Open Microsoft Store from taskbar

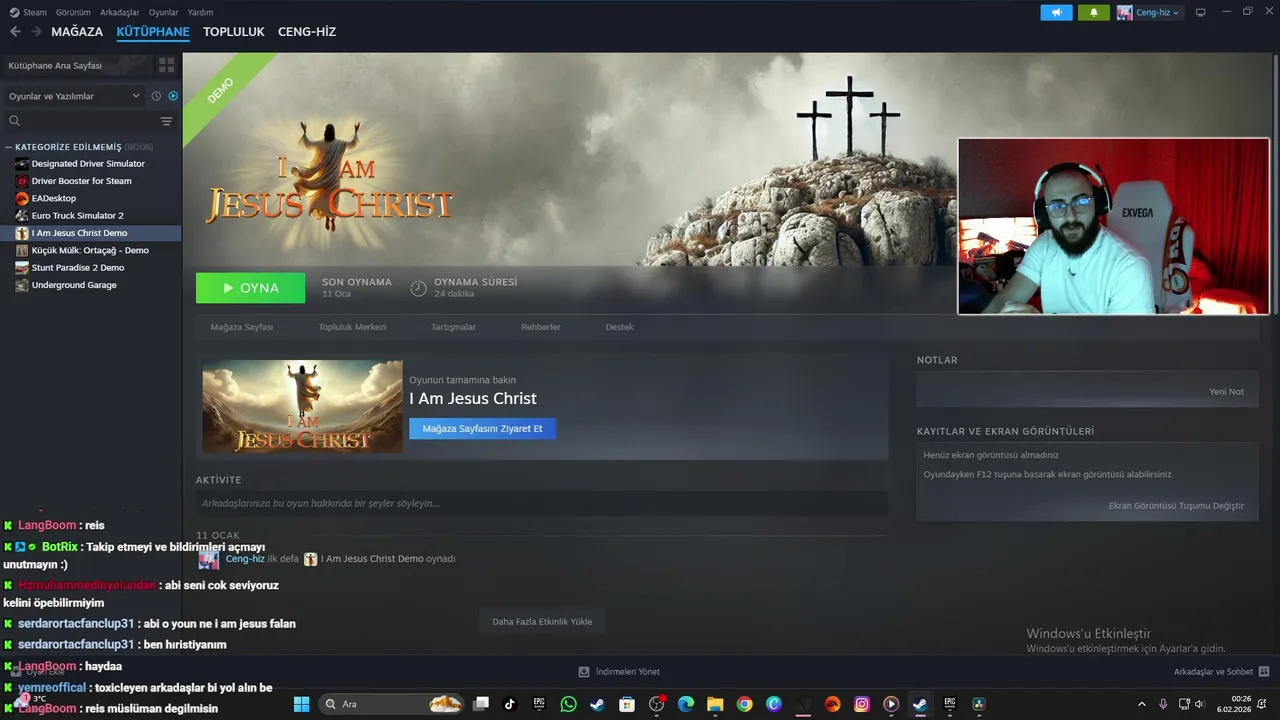627,704
